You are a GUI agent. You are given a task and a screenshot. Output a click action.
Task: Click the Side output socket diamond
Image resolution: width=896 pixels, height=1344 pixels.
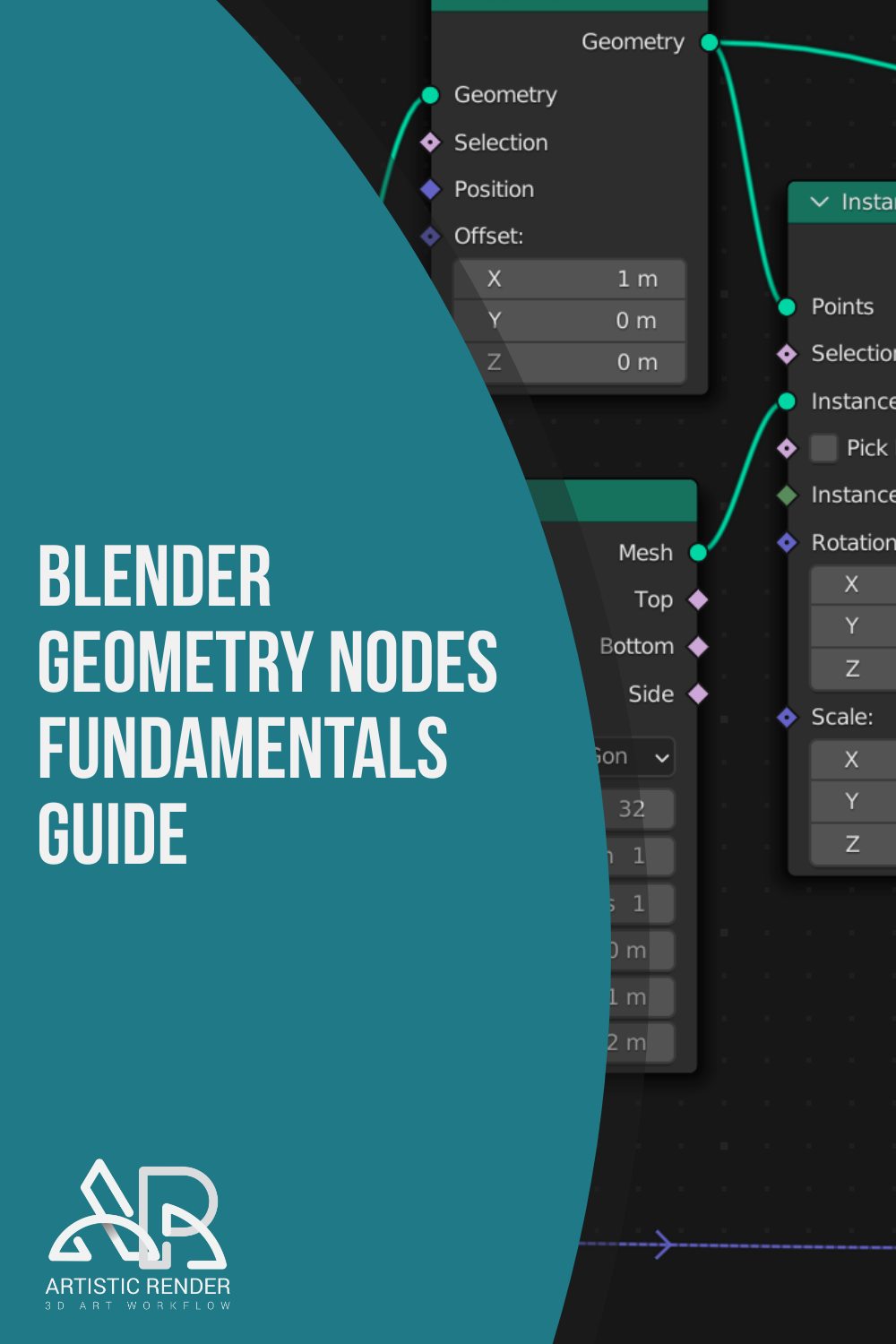click(698, 694)
